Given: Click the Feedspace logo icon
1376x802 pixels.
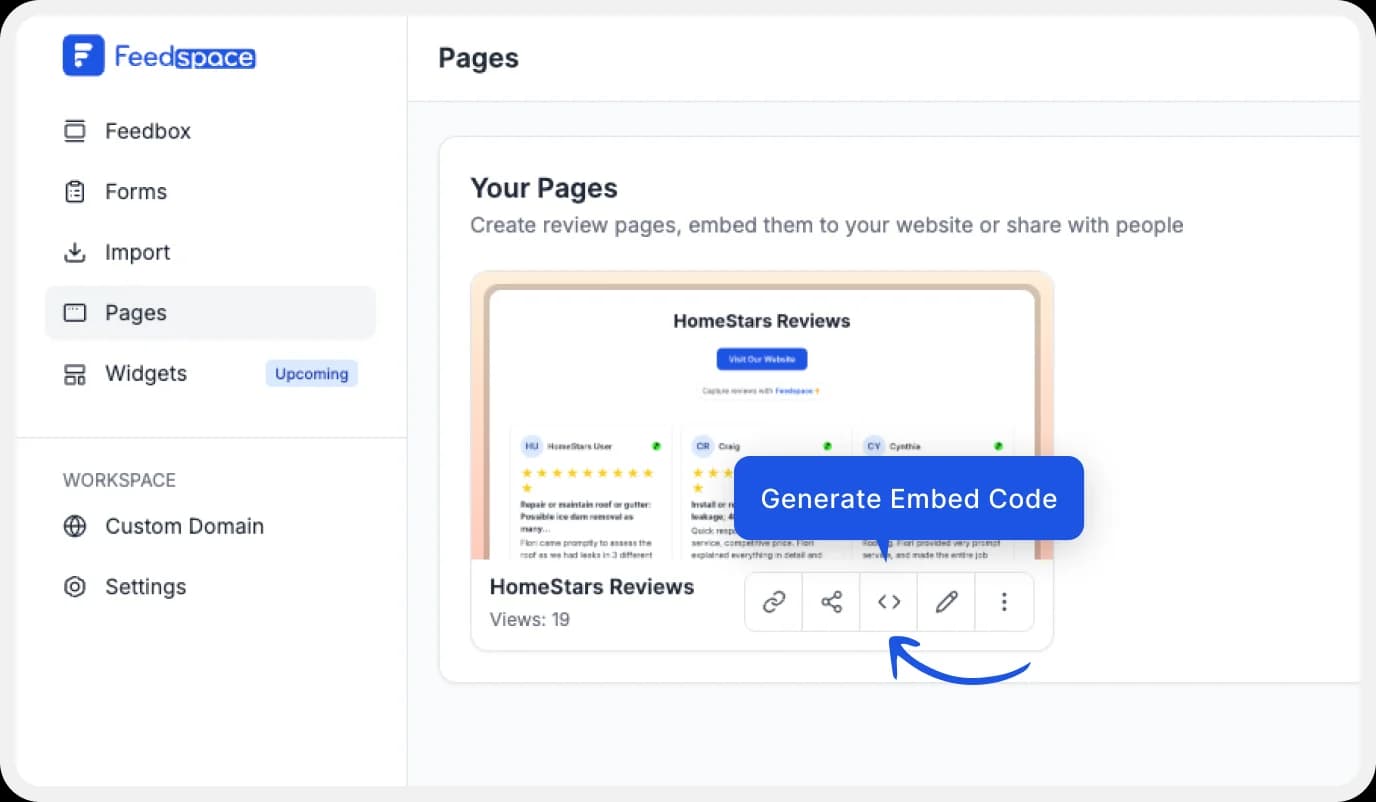Looking at the screenshot, I should click(x=83, y=56).
